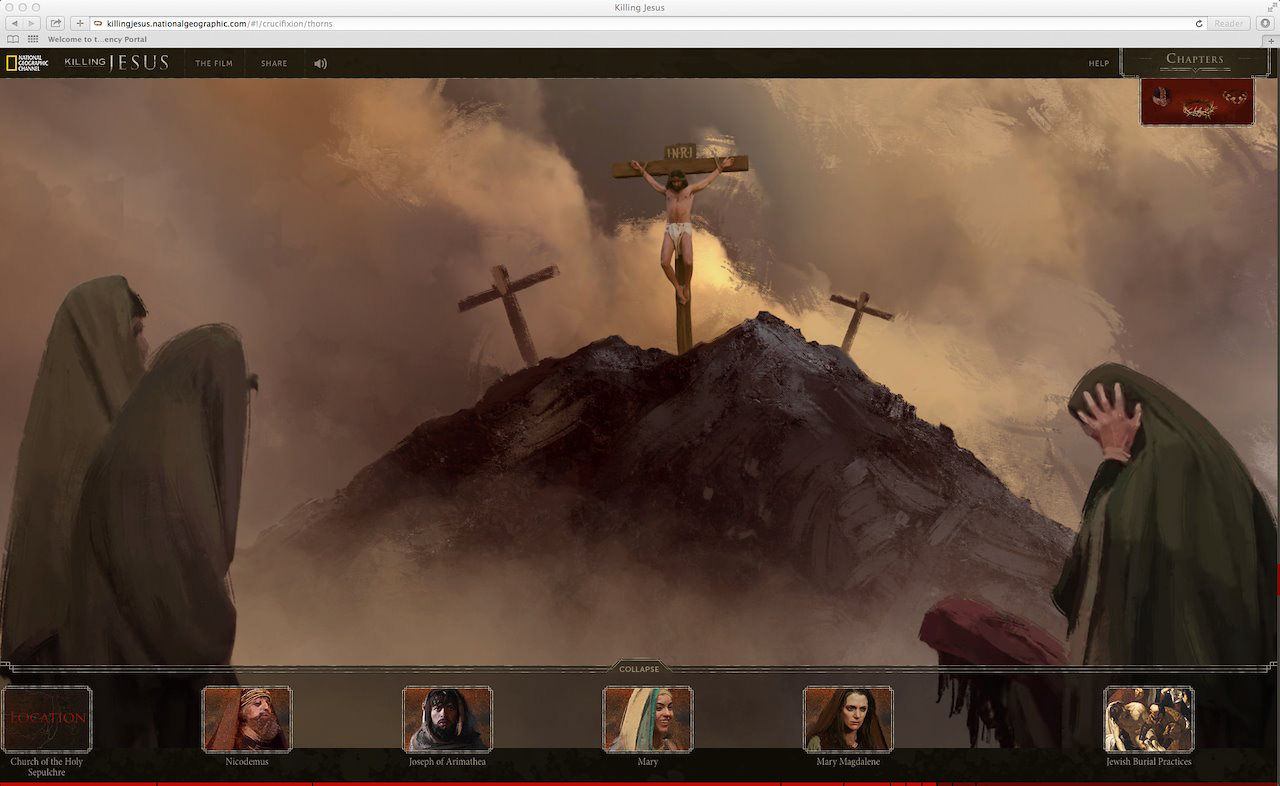Open the Help link
The width and height of the screenshot is (1280, 786).
(1099, 63)
